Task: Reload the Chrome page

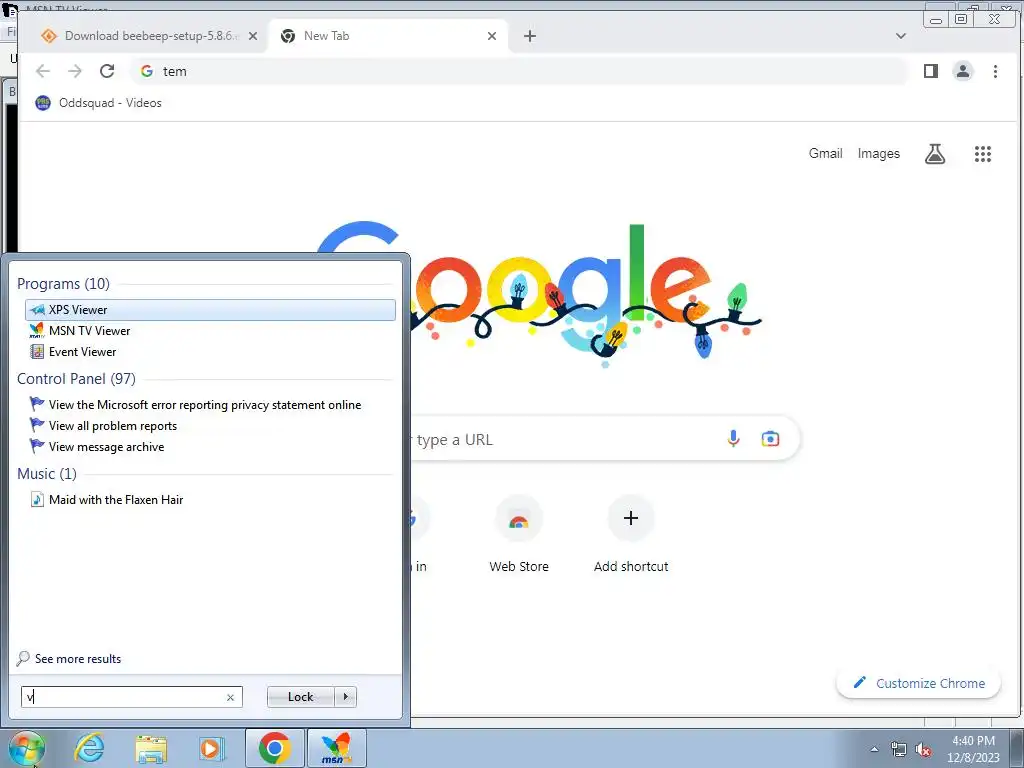Action: click(107, 71)
